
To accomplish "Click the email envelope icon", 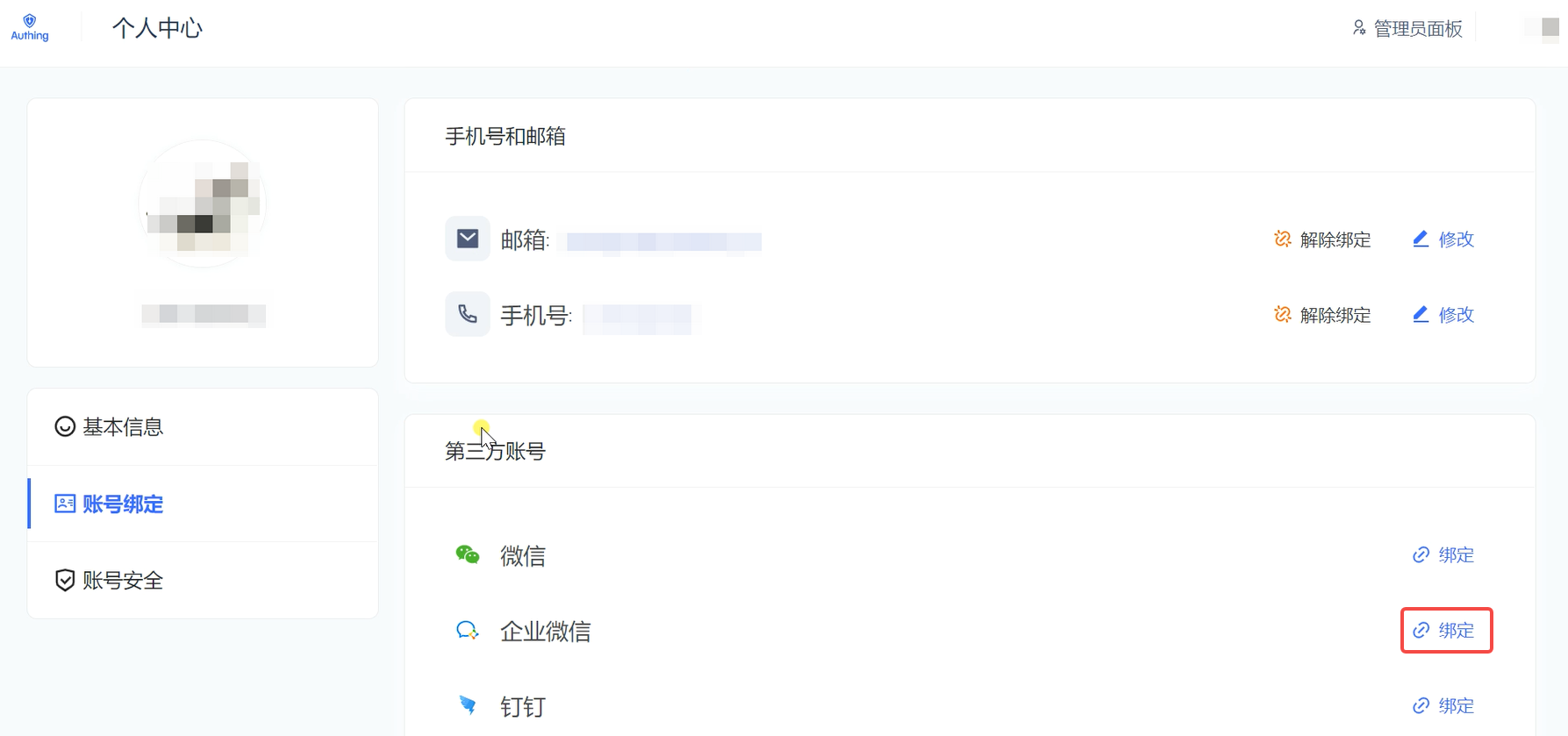I will (x=468, y=239).
